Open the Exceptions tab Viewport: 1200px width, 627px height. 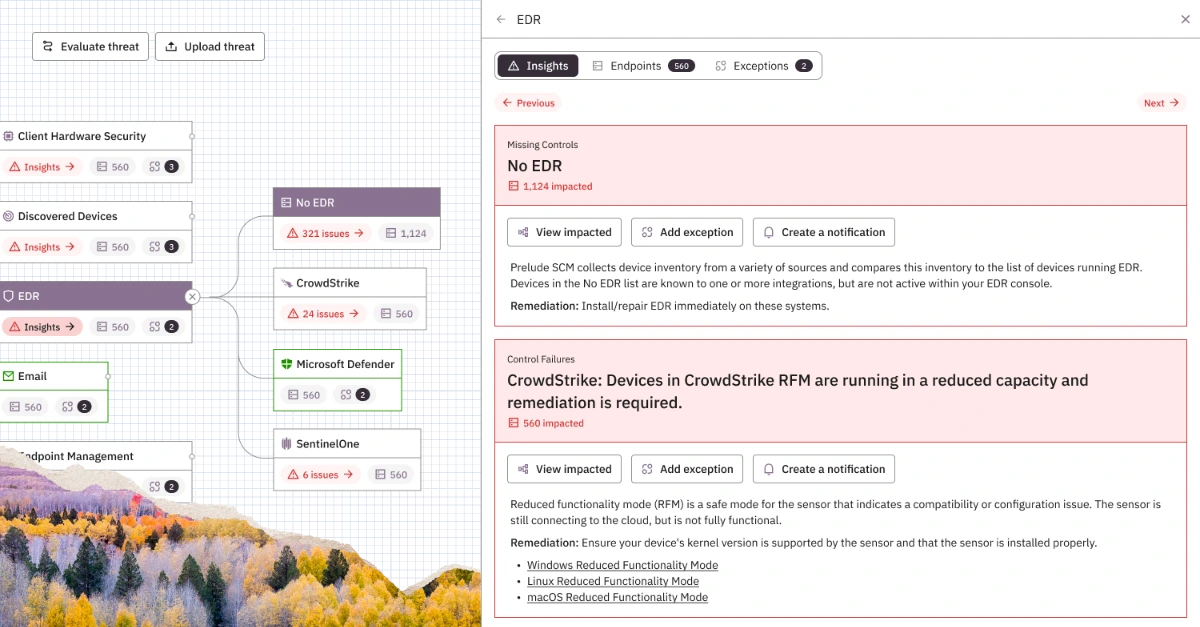coord(764,66)
